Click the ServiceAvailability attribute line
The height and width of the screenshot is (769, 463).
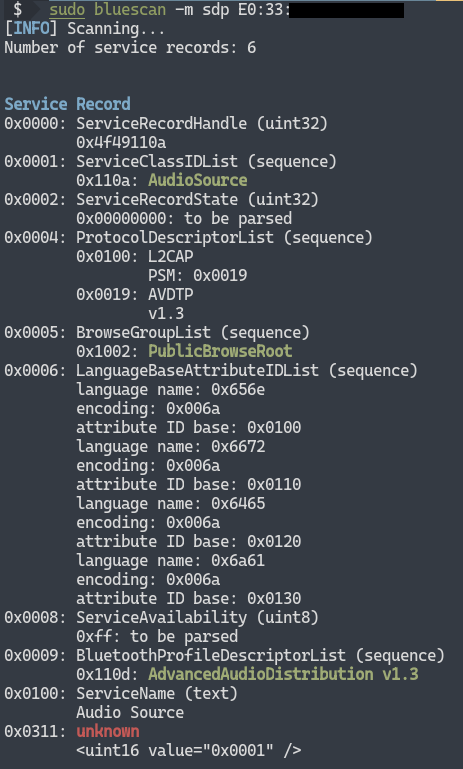click(x=161, y=617)
